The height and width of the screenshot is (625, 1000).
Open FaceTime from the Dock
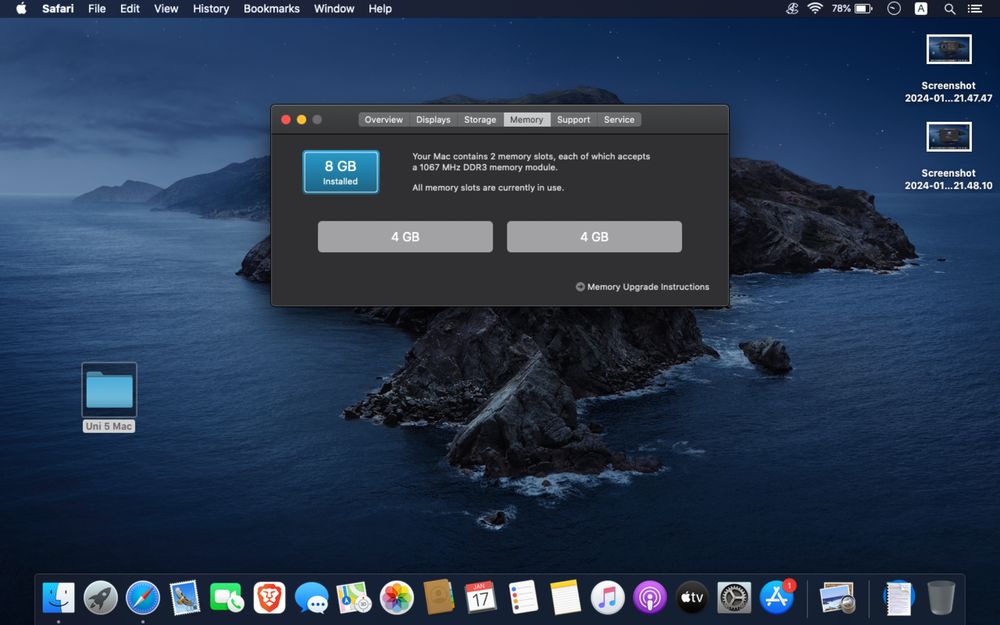227,598
